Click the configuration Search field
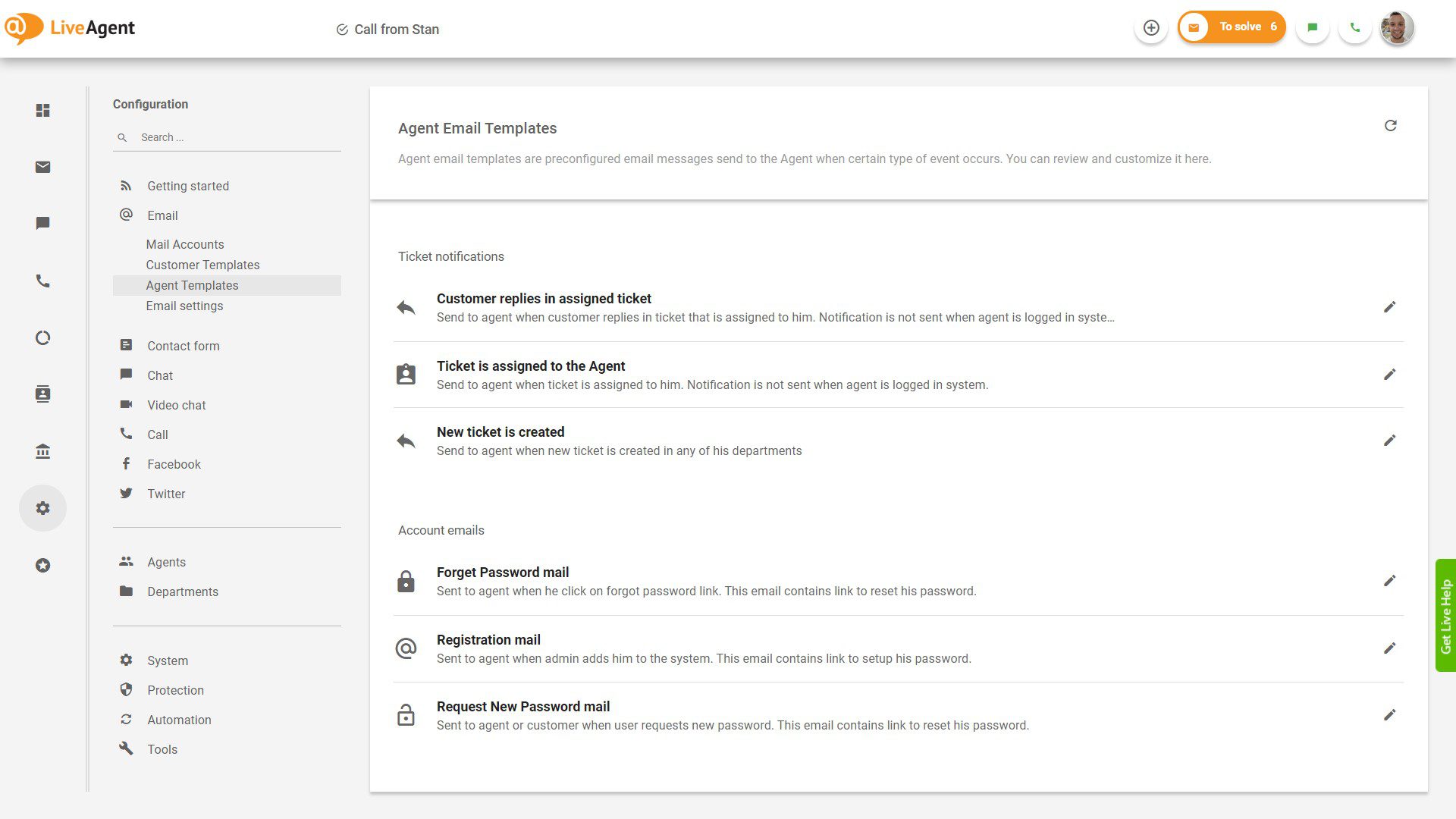 point(227,137)
